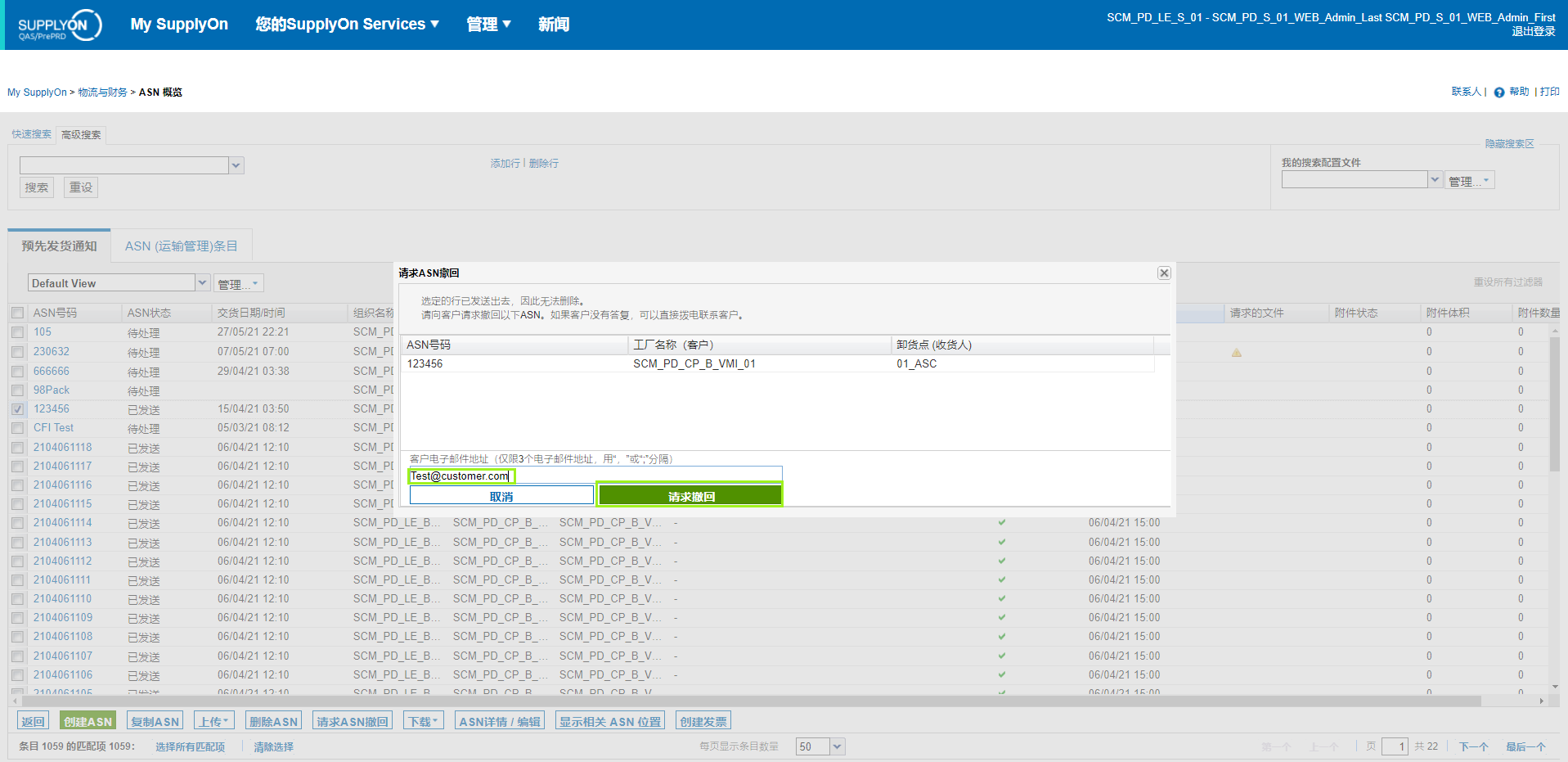Check the box for CFI Test
The image size is (1568, 762).
(x=17, y=428)
